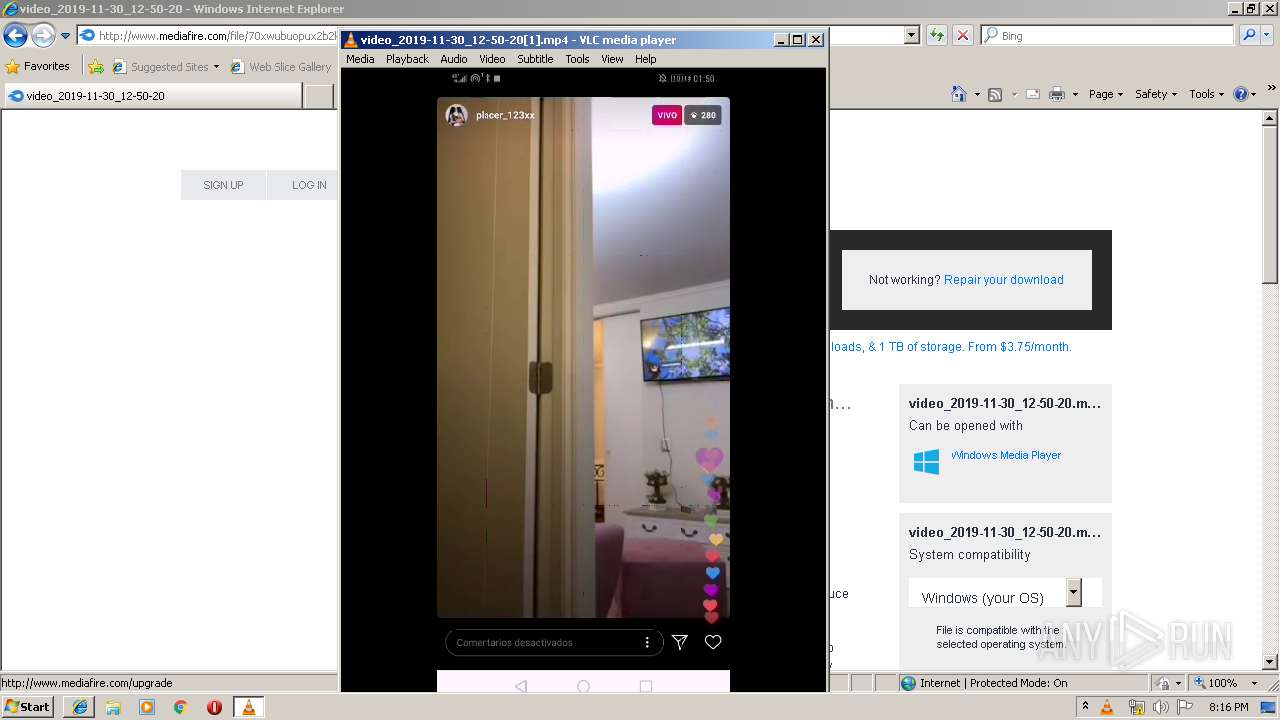The image size is (1280, 720).
Task: Click the red stop loading icon
Action: 962,35
